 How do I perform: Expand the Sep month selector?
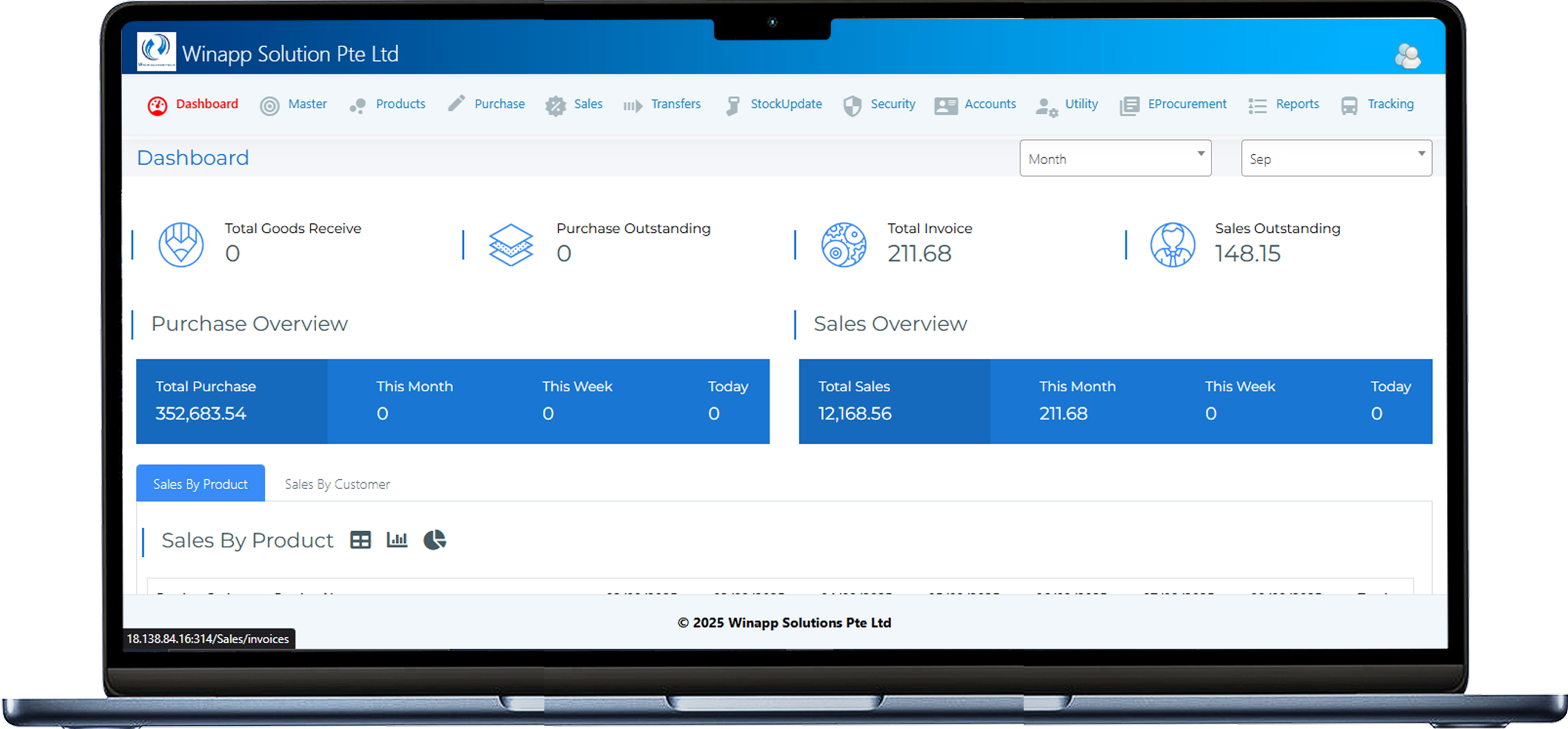pyautogui.click(x=1336, y=159)
